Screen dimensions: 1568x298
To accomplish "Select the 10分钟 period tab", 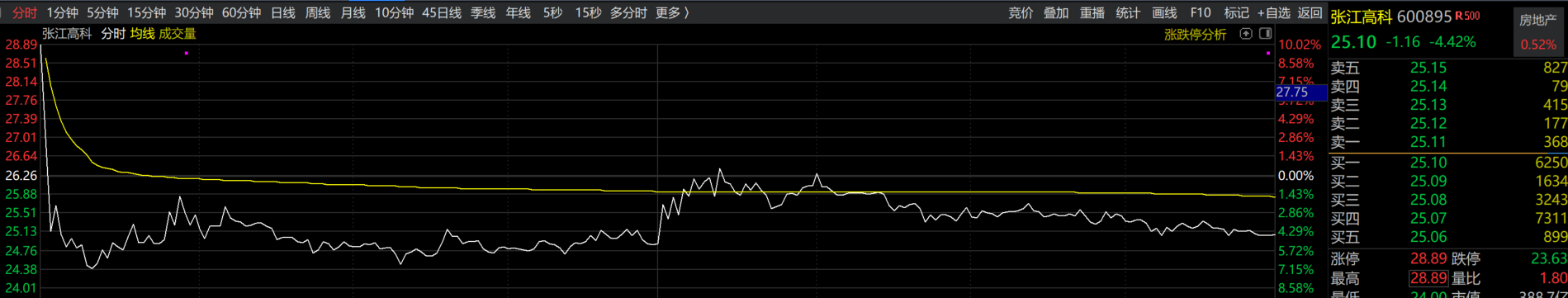I will pos(394,12).
